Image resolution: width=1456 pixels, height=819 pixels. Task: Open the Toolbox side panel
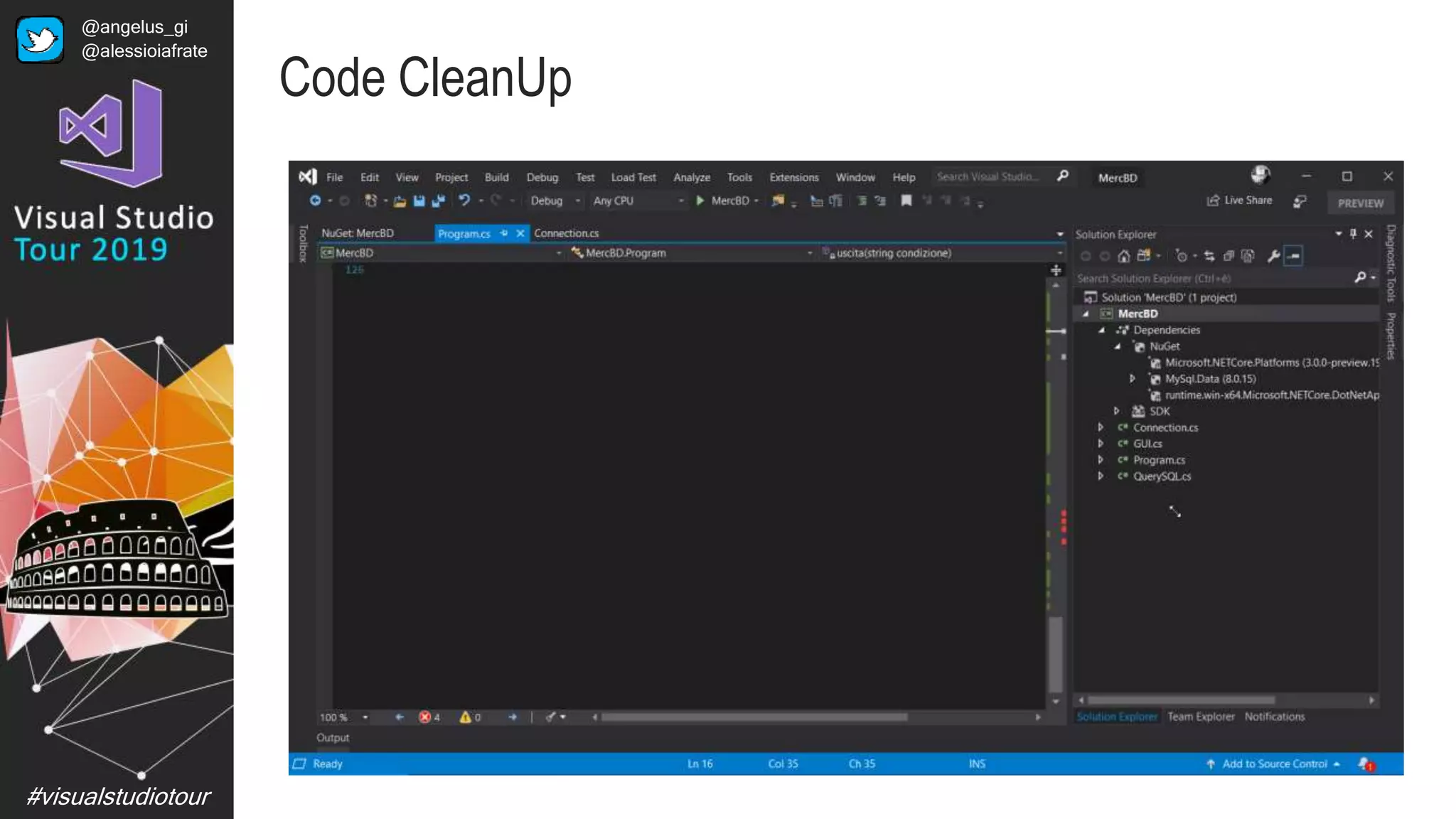[x=303, y=244]
